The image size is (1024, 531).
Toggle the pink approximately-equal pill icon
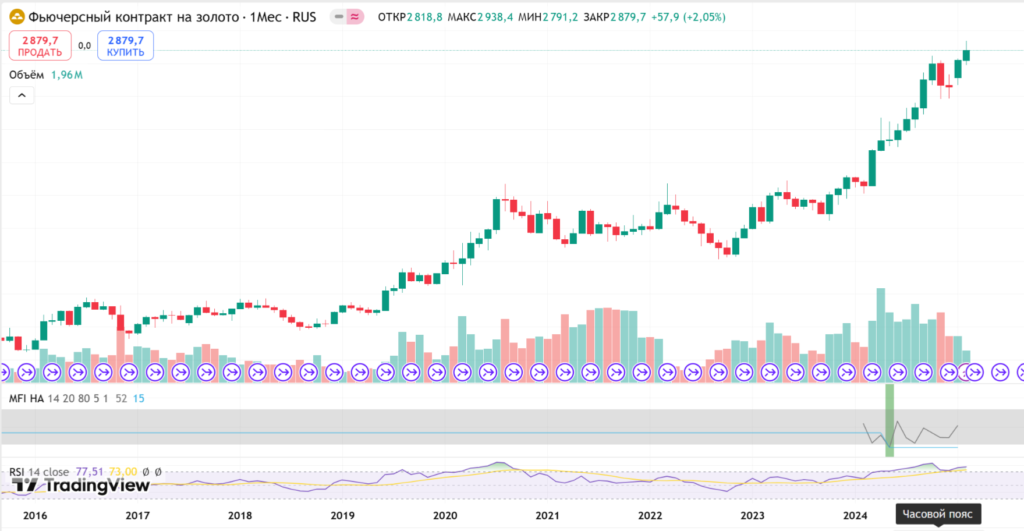pos(355,17)
